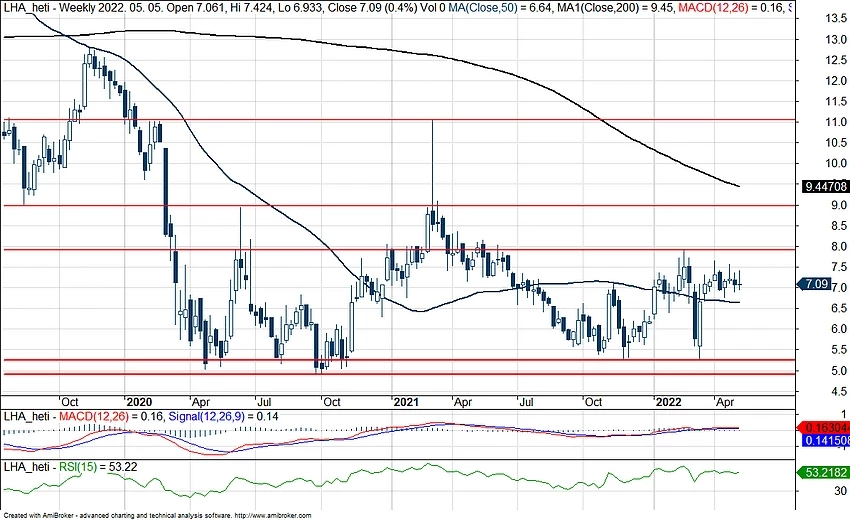Click the 5.0 price axis label
Screen dimensions: 850x520
[x=839, y=370]
